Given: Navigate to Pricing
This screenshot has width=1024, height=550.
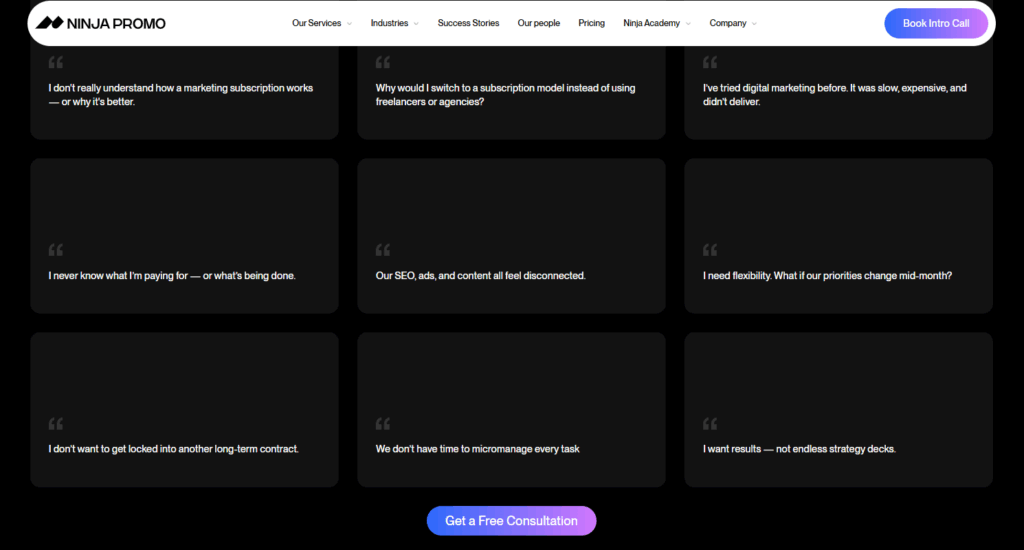Looking at the screenshot, I should [591, 23].
